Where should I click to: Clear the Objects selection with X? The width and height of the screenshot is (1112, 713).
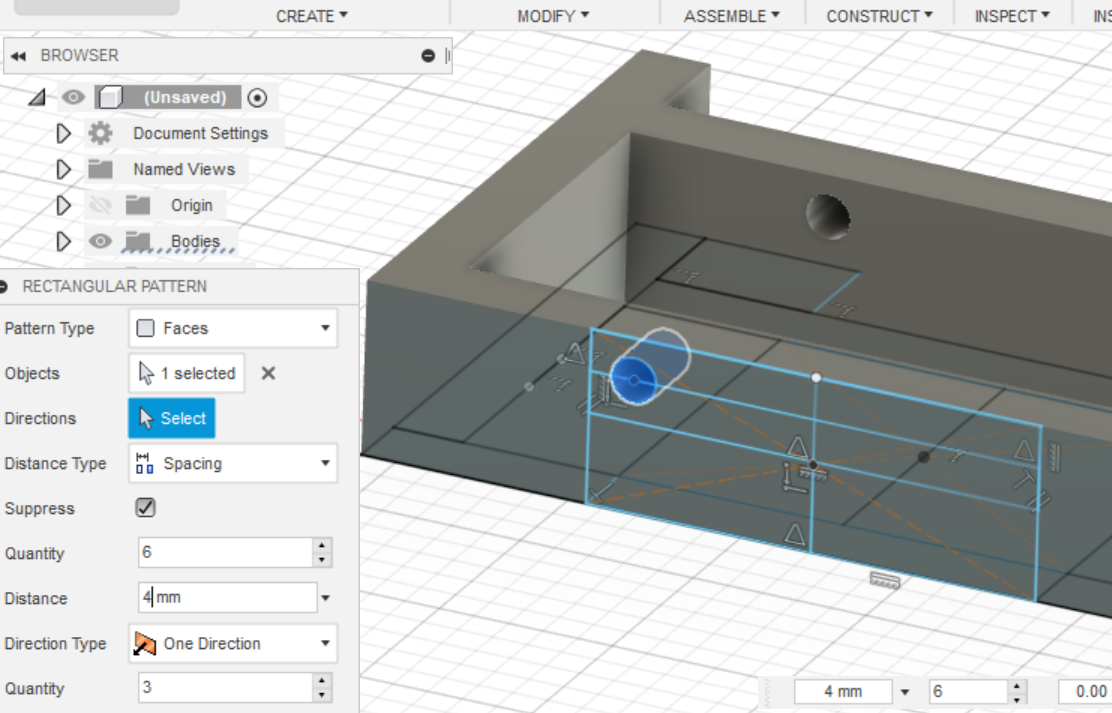click(x=268, y=373)
